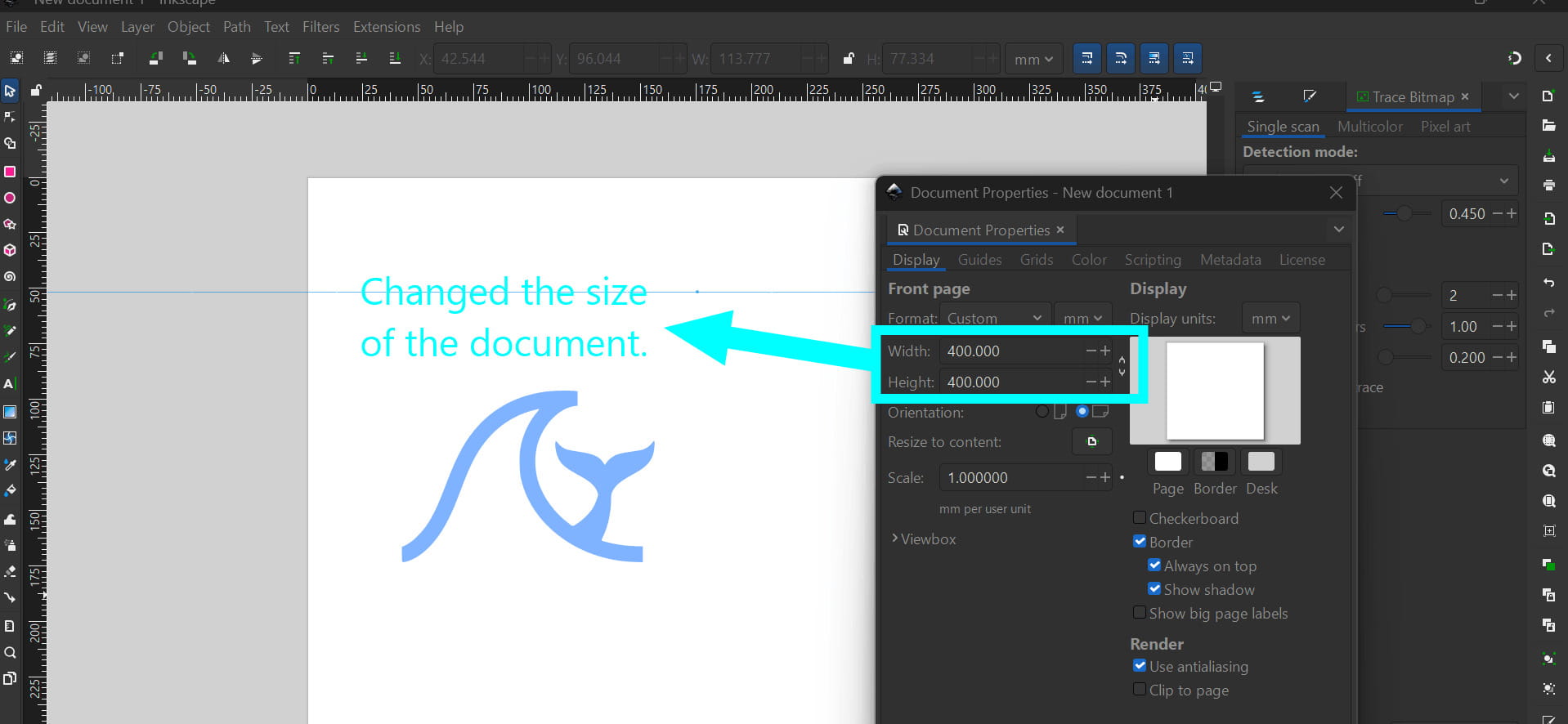
Task: Open the Display units mm dropdown
Action: click(1270, 318)
